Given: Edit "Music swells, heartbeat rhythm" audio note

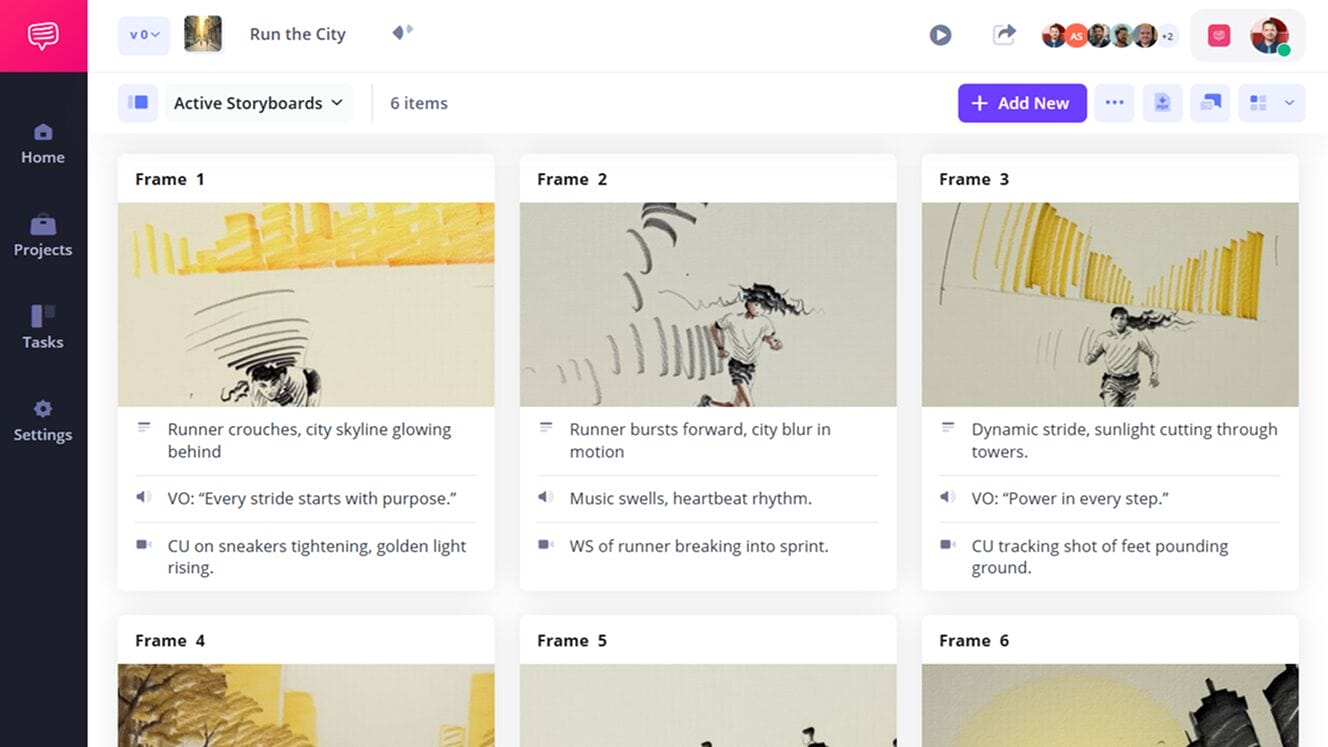Looking at the screenshot, I should pos(690,498).
